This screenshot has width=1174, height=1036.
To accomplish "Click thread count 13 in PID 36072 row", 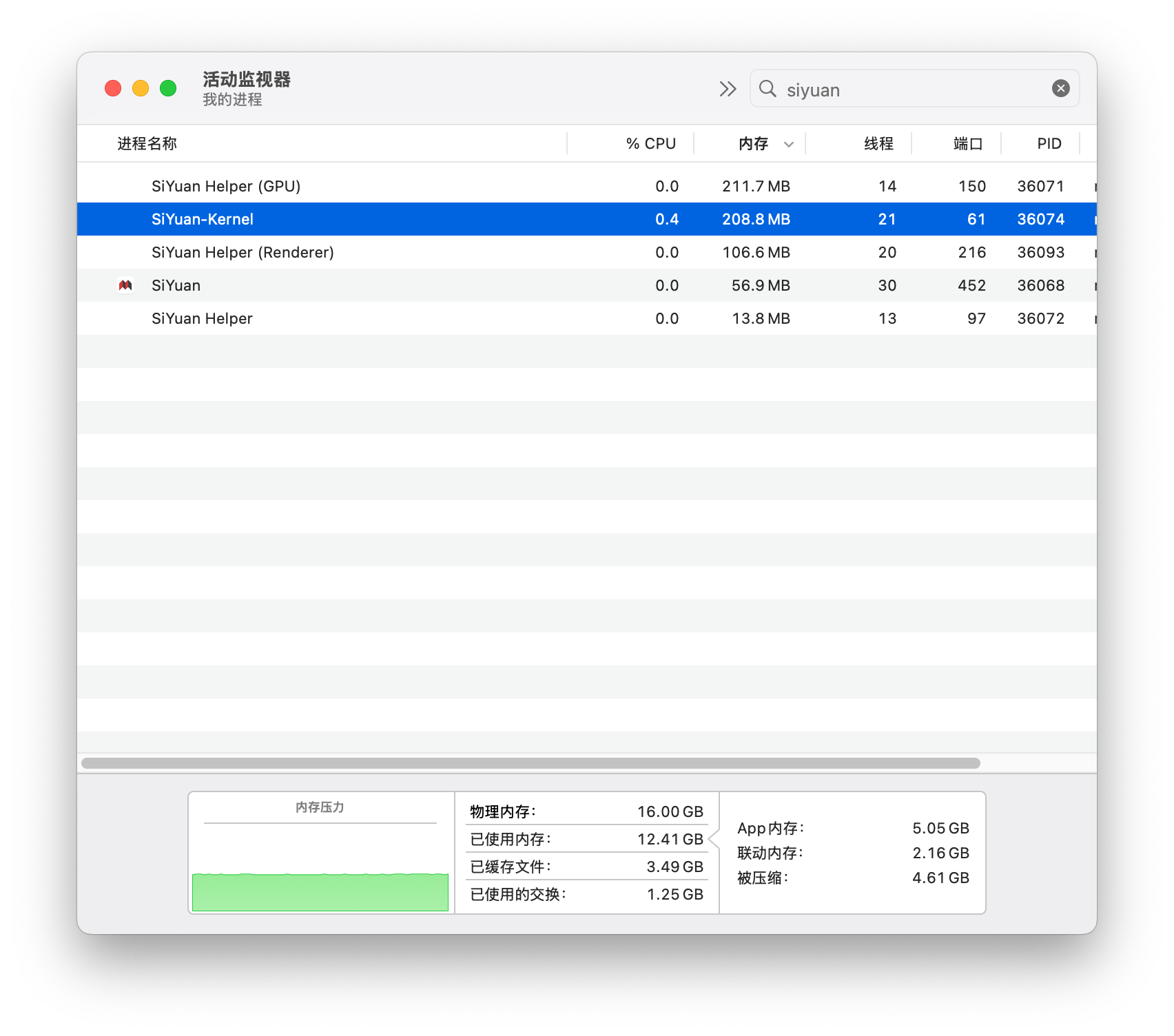I will point(887,318).
